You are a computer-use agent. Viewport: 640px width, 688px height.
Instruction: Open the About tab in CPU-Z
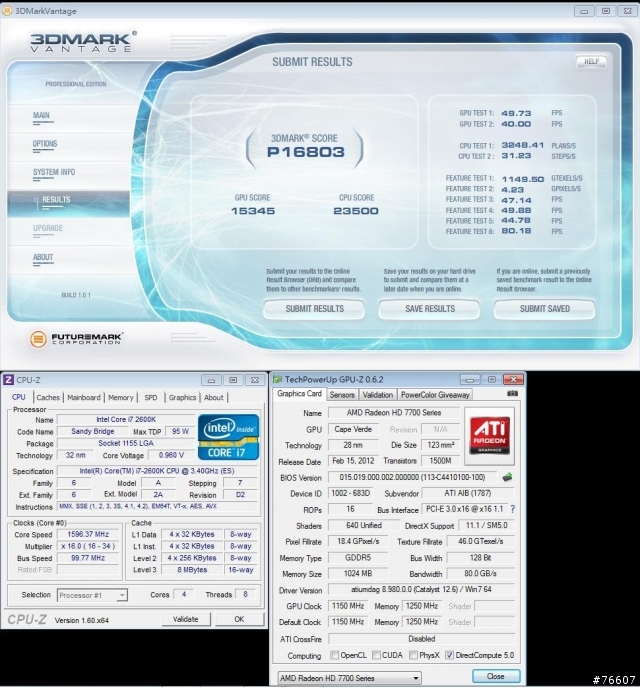pos(214,398)
